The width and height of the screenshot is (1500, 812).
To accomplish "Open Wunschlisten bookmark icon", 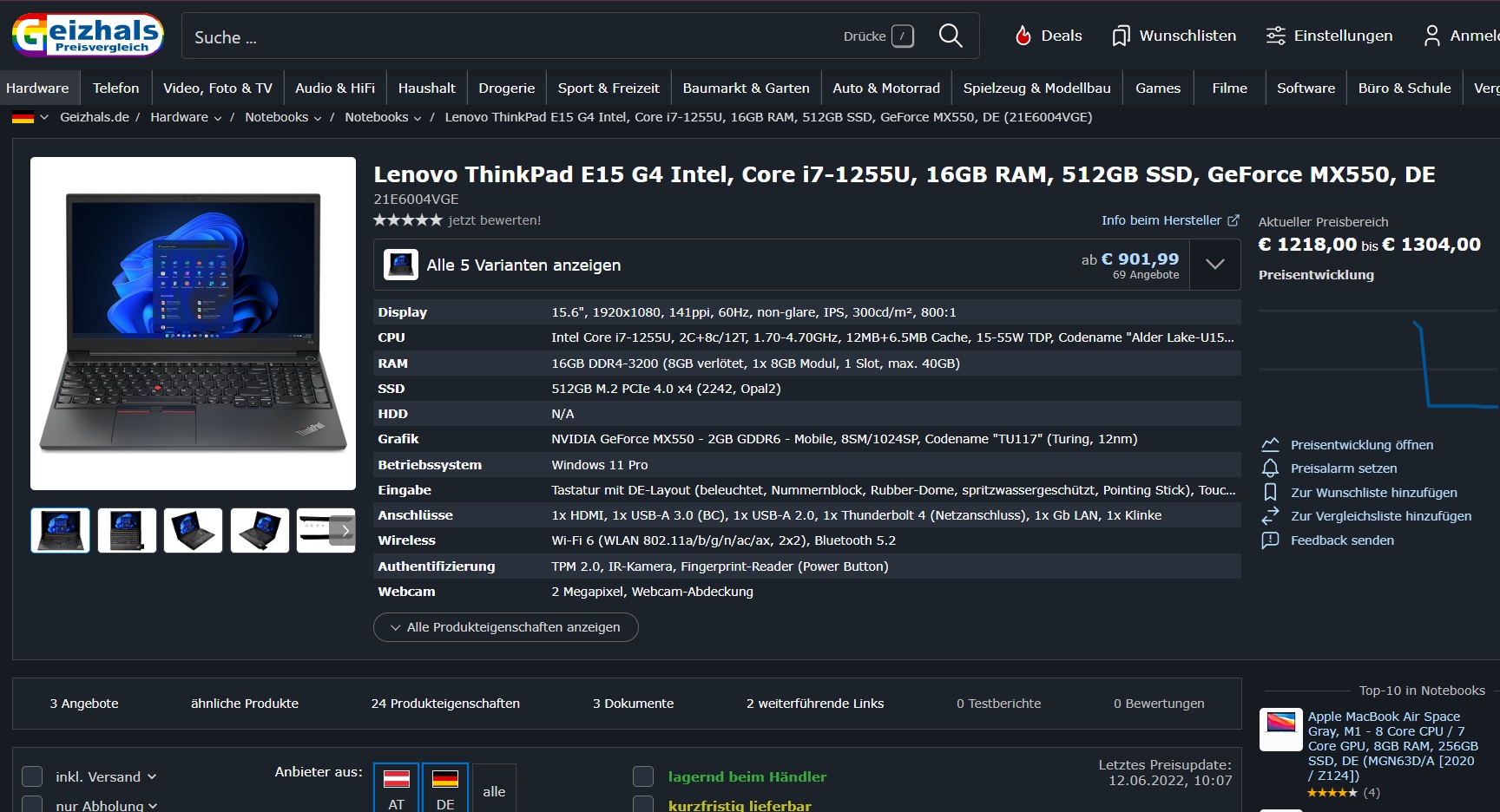I will pyautogui.click(x=1121, y=36).
